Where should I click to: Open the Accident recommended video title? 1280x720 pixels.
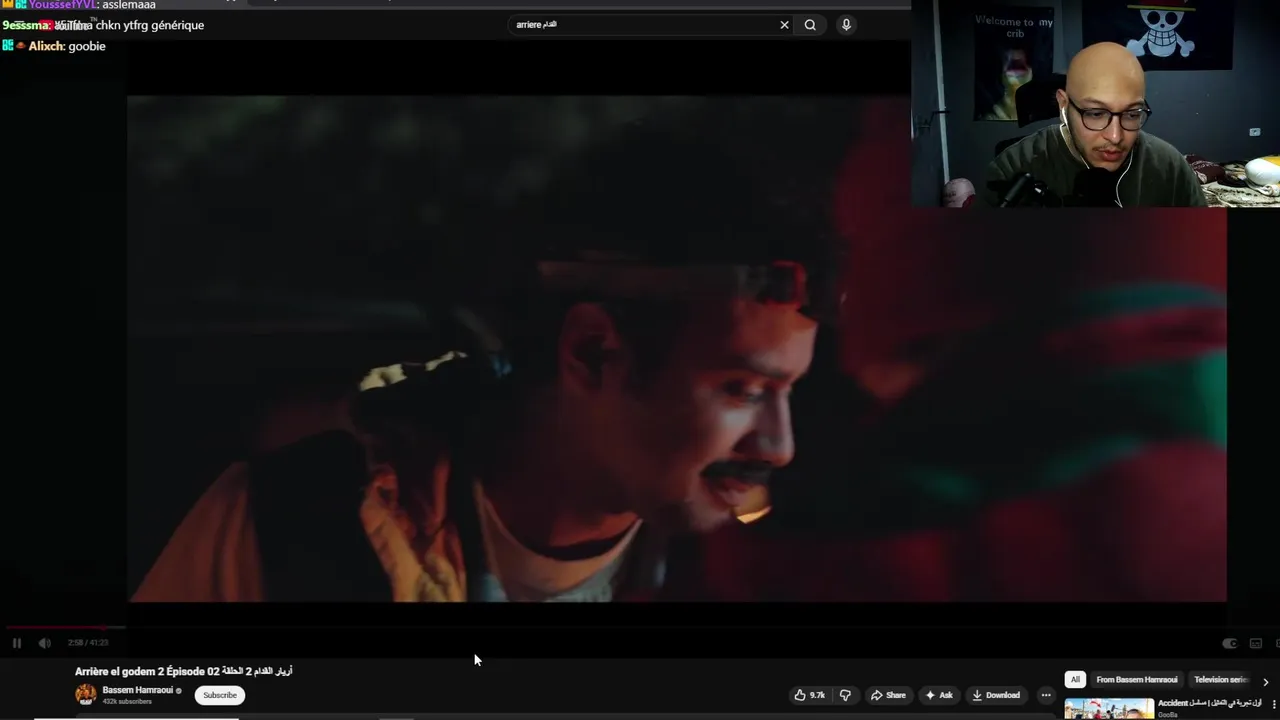point(1210,703)
